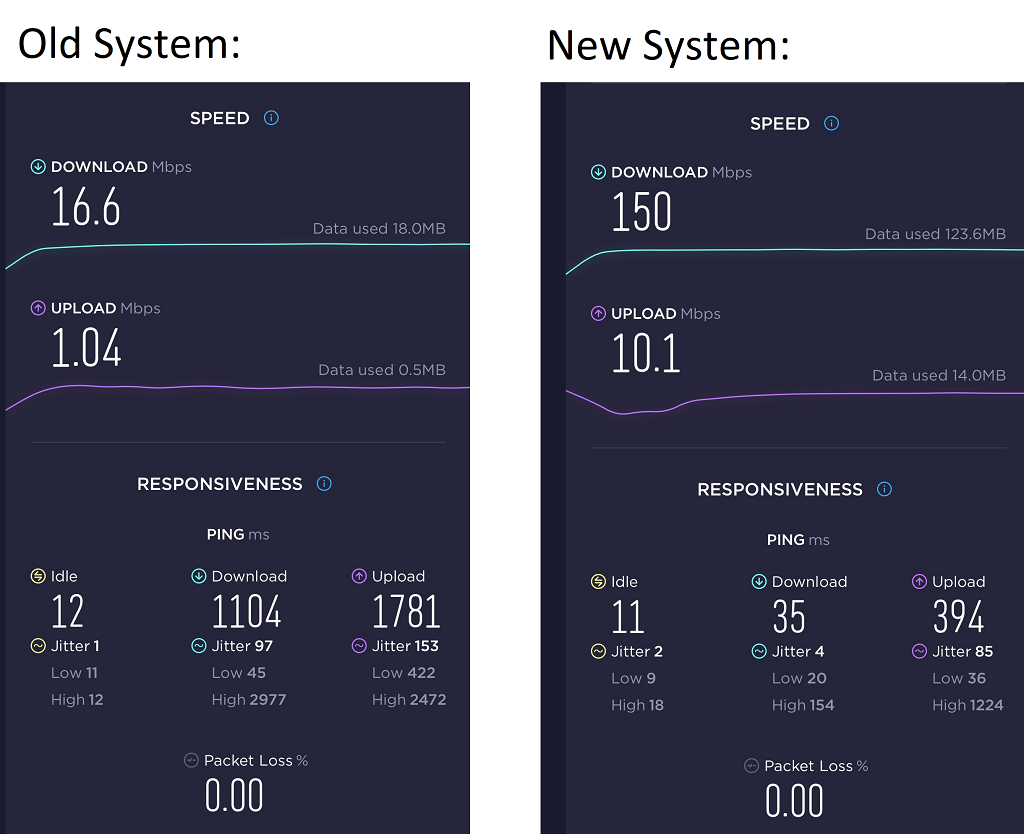Click the Download ping icon on New System
Viewport: 1024px width, 834px height.
coord(760,581)
